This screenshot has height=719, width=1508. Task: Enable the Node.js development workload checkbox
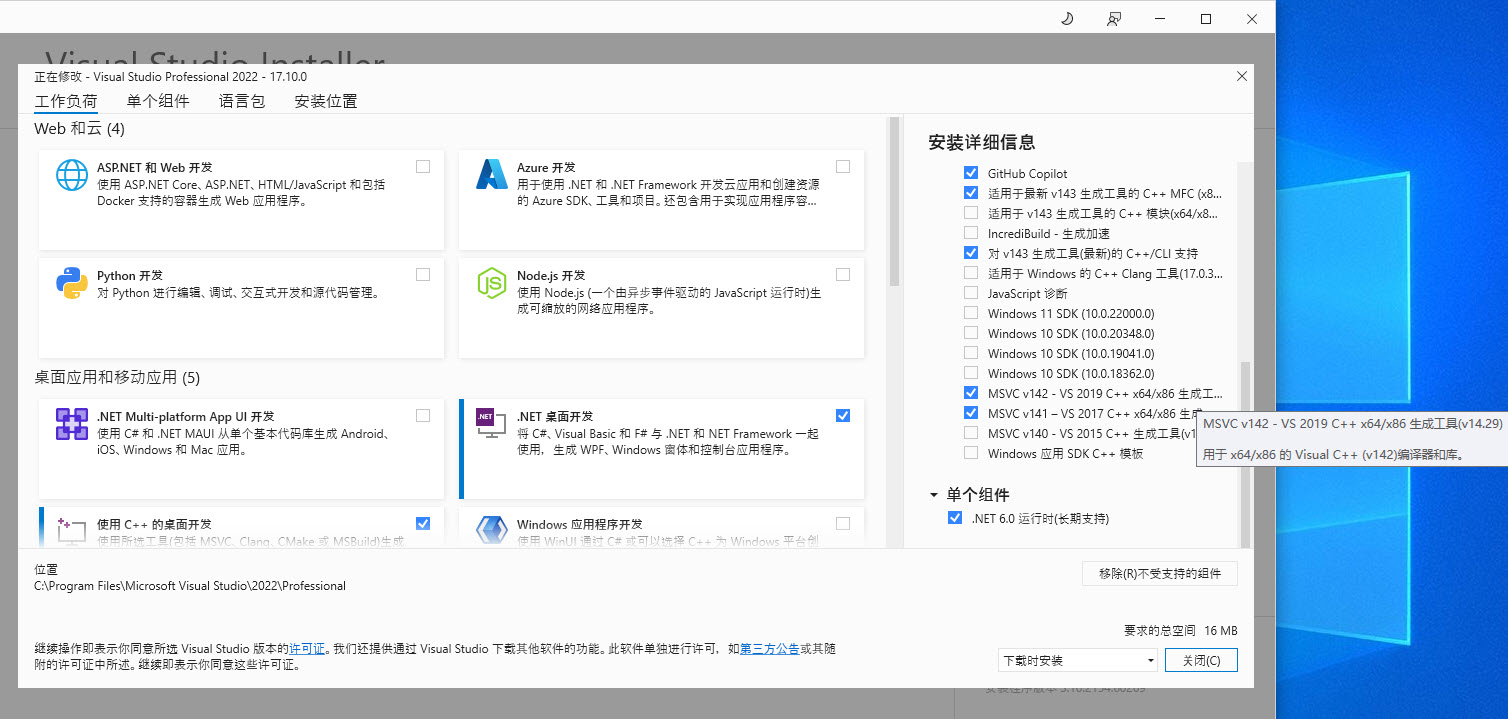click(x=843, y=274)
